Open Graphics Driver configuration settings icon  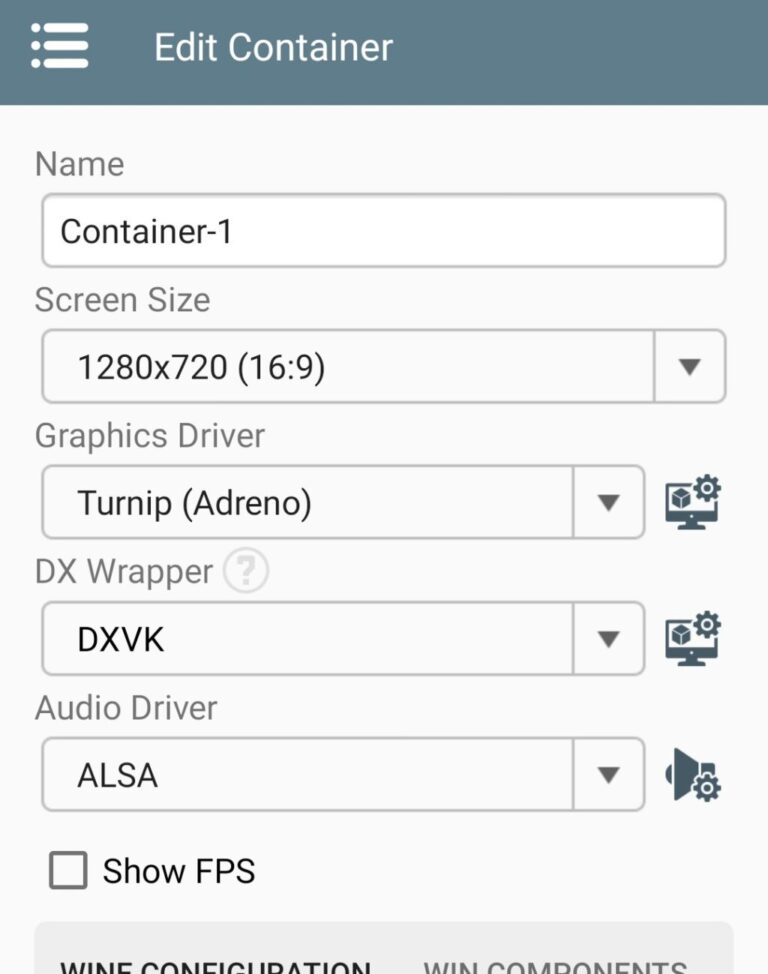pyautogui.click(x=692, y=503)
